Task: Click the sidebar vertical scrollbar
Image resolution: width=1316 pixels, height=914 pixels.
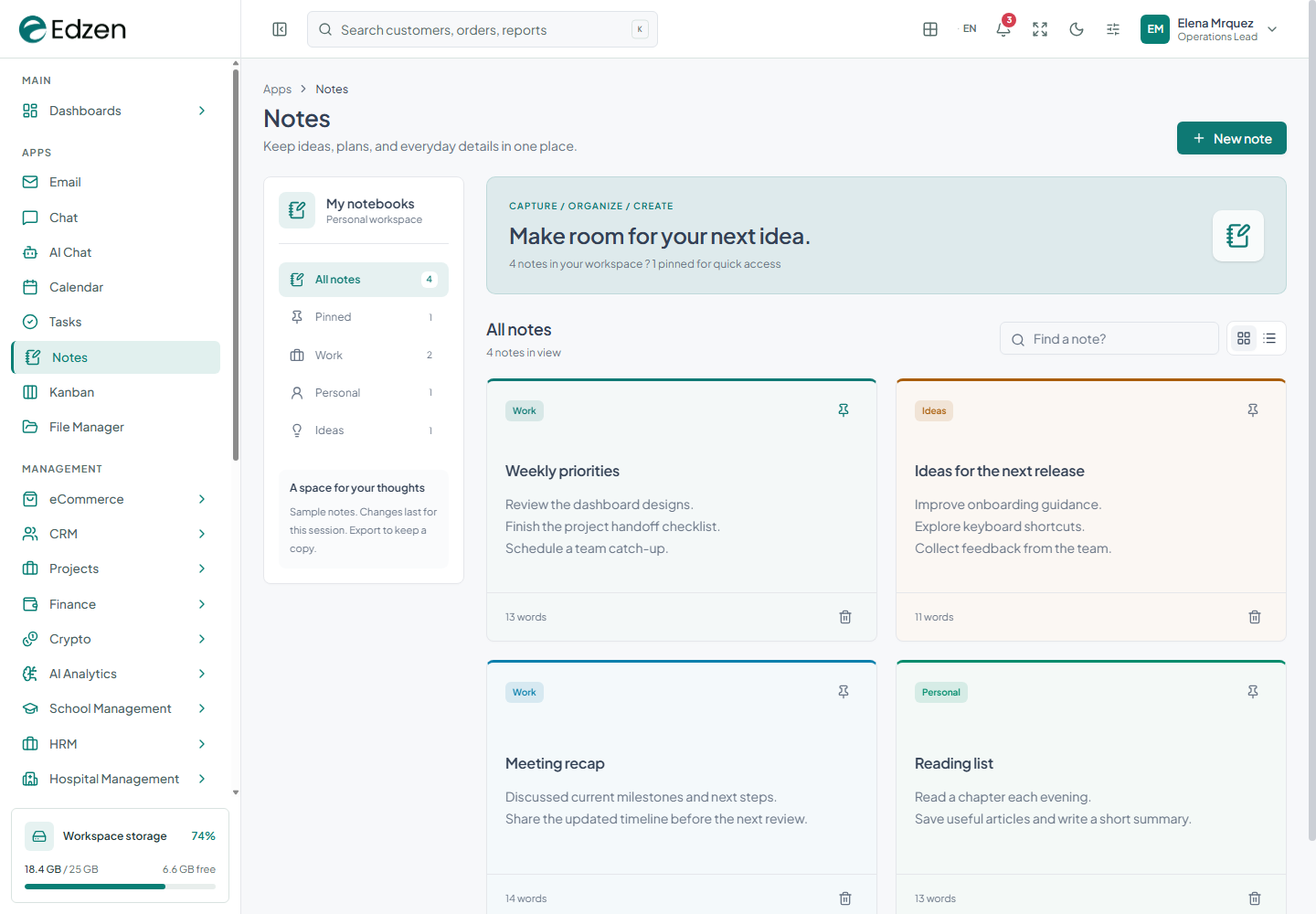Action: [236, 265]
